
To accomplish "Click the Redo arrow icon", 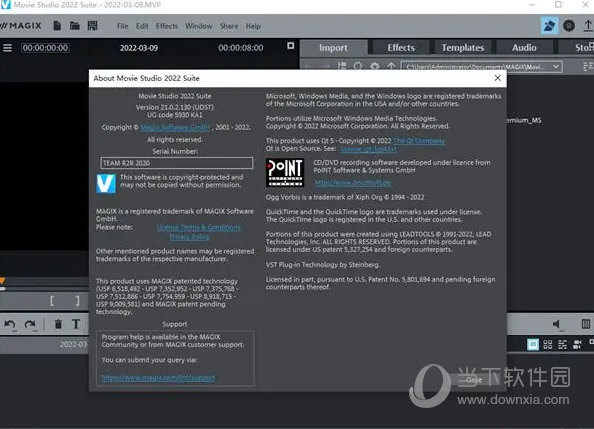I will coord(30,325).
